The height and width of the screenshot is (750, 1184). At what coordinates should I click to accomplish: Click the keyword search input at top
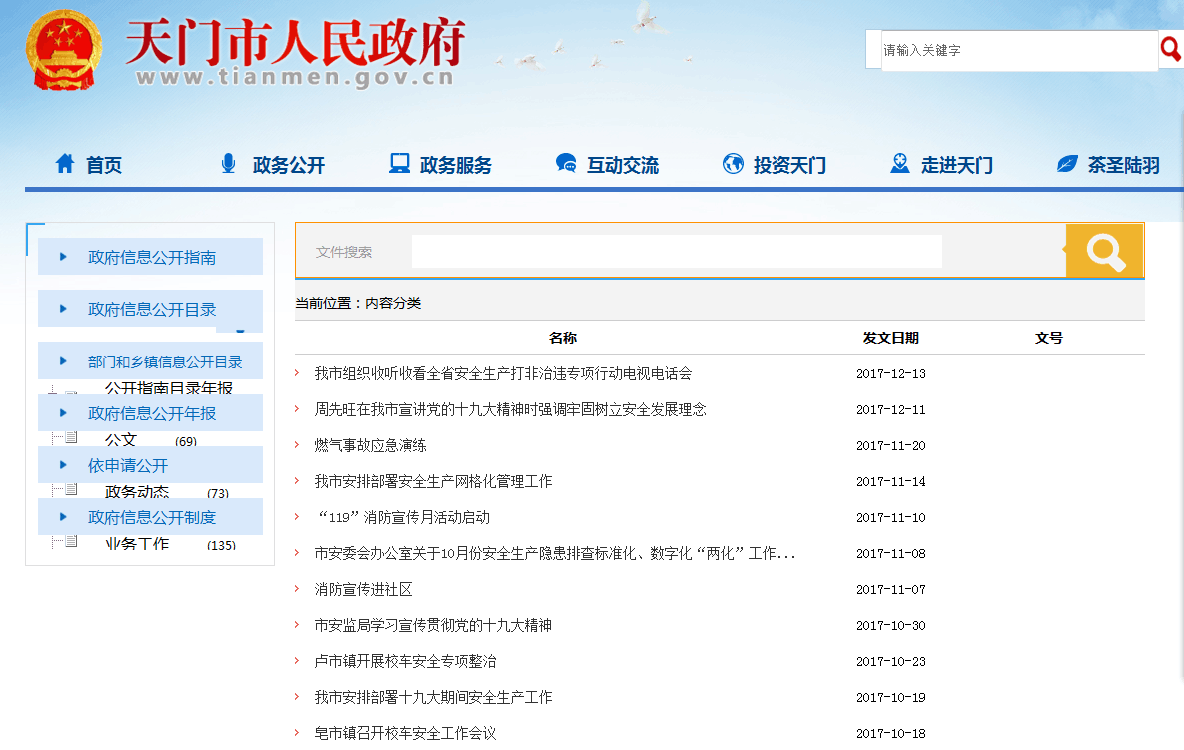(1018, 50)
